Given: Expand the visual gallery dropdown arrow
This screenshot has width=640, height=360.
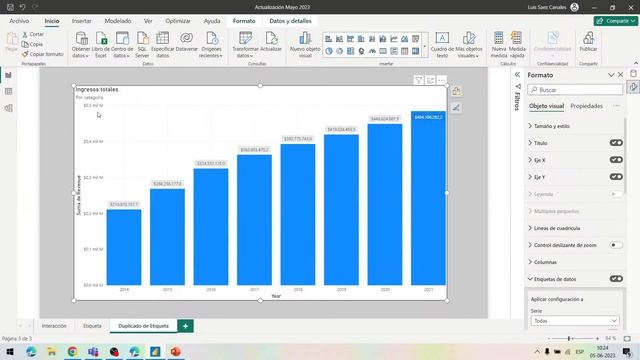Looking at the screenshot, I should point(424,45).
